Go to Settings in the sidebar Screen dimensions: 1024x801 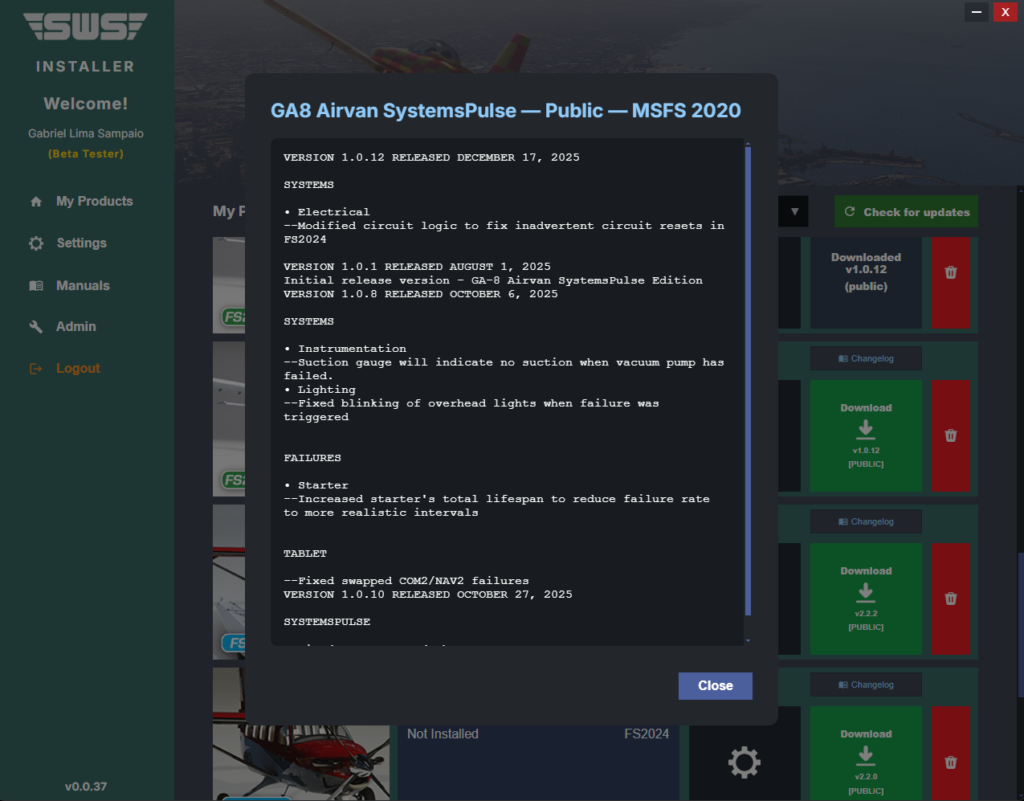[x=82, y=243]
